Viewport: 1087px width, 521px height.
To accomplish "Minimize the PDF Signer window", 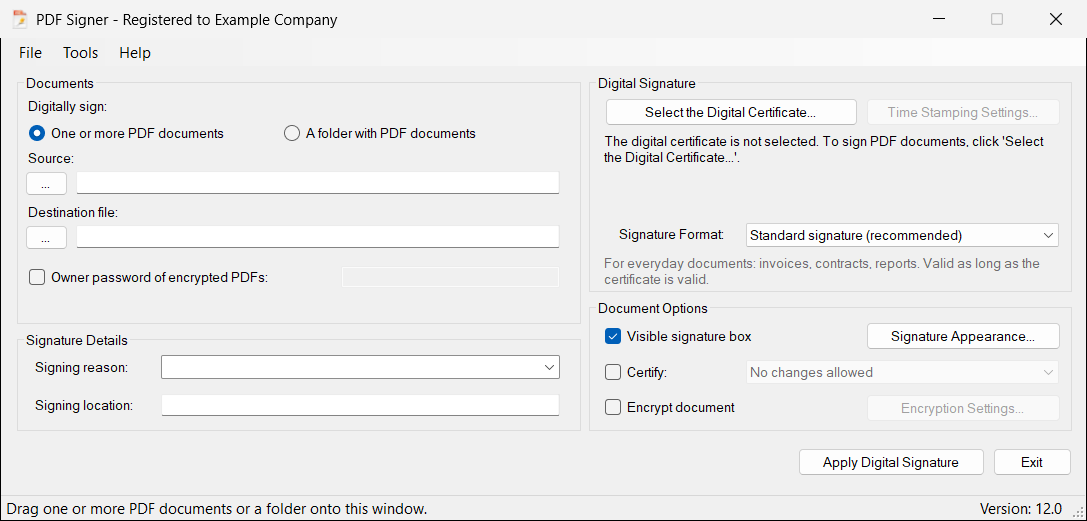I will pyautogui.click(x=937, y=19).
